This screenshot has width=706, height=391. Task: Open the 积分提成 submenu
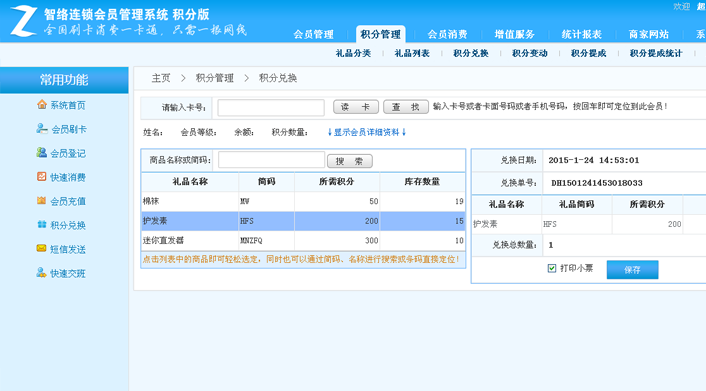click(588, 53)
